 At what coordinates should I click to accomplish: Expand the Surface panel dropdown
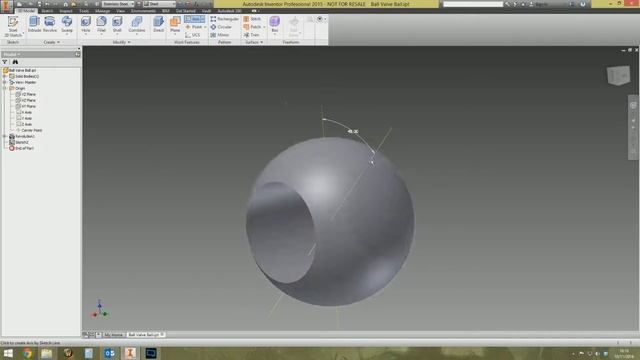[254, 42]
